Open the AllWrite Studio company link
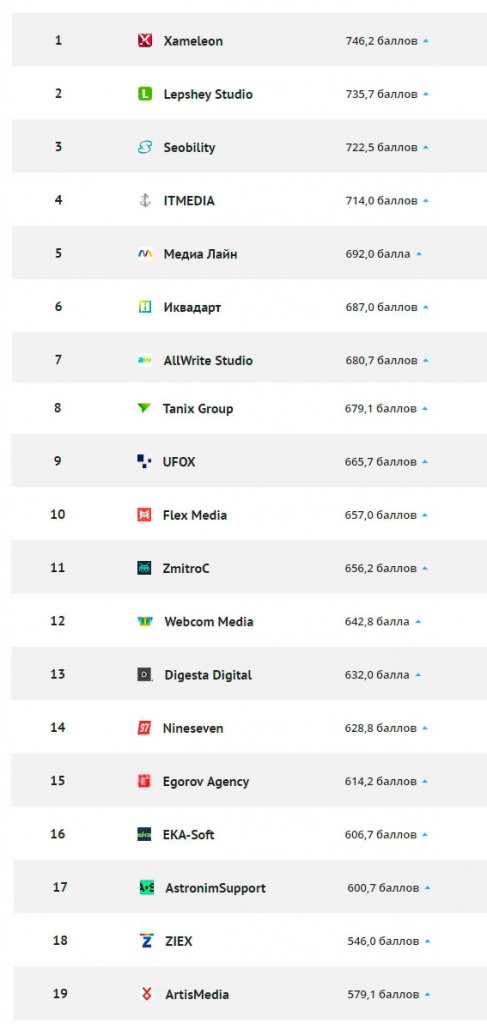The width and height of the screenshot is (487, 1024). (x=208, y=360)
